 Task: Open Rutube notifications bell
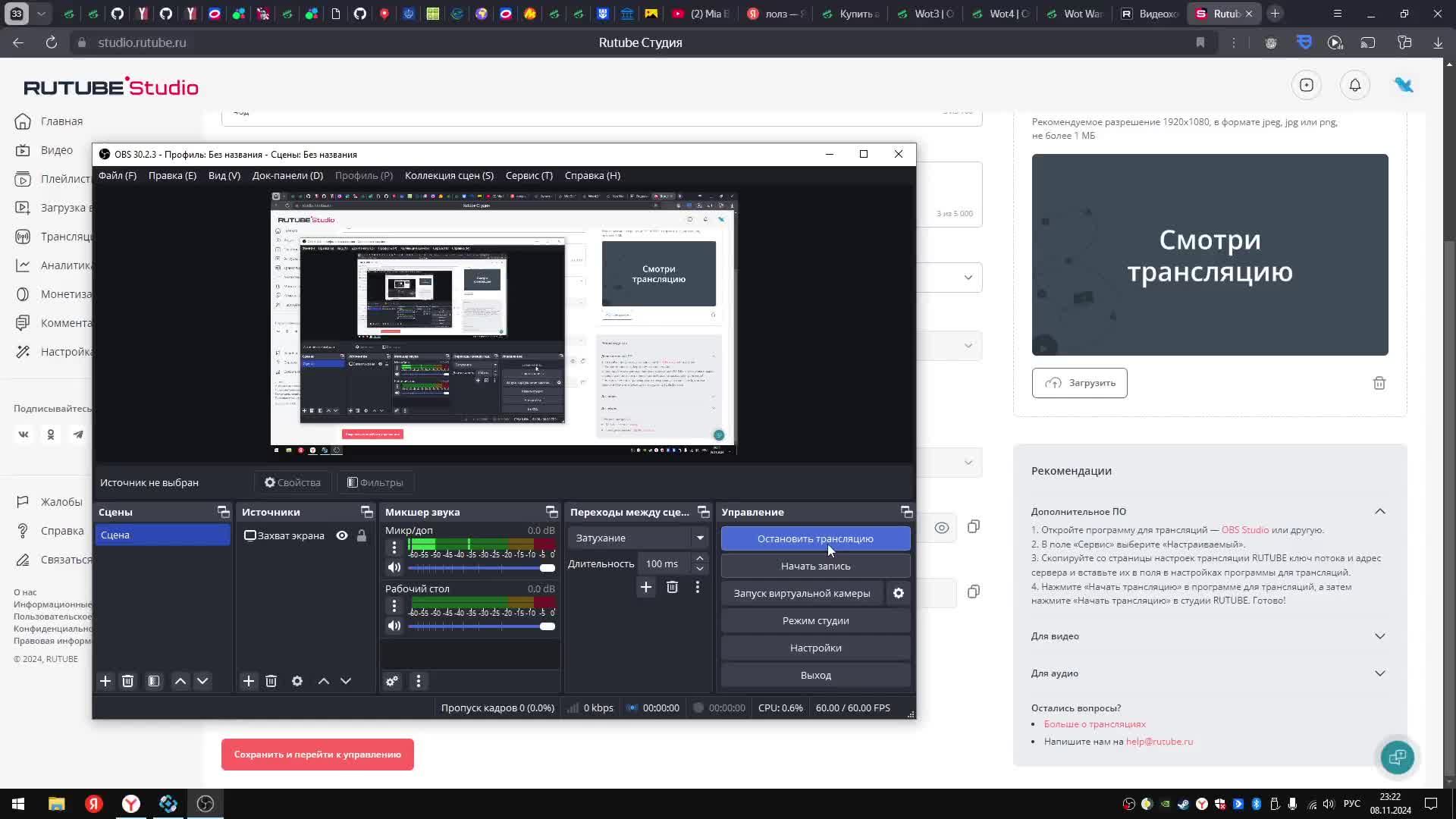tap(1355, 85)
